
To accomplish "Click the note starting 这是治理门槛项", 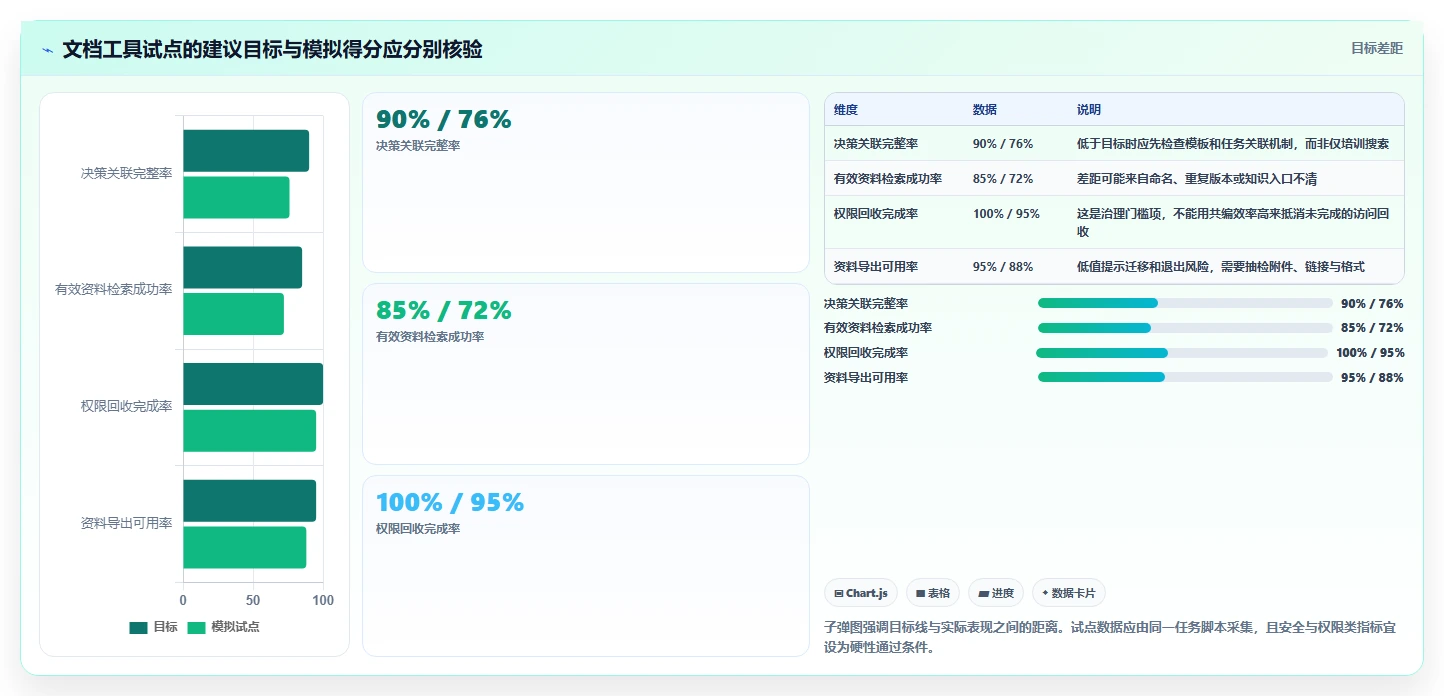I will (x=1233, y=222).
